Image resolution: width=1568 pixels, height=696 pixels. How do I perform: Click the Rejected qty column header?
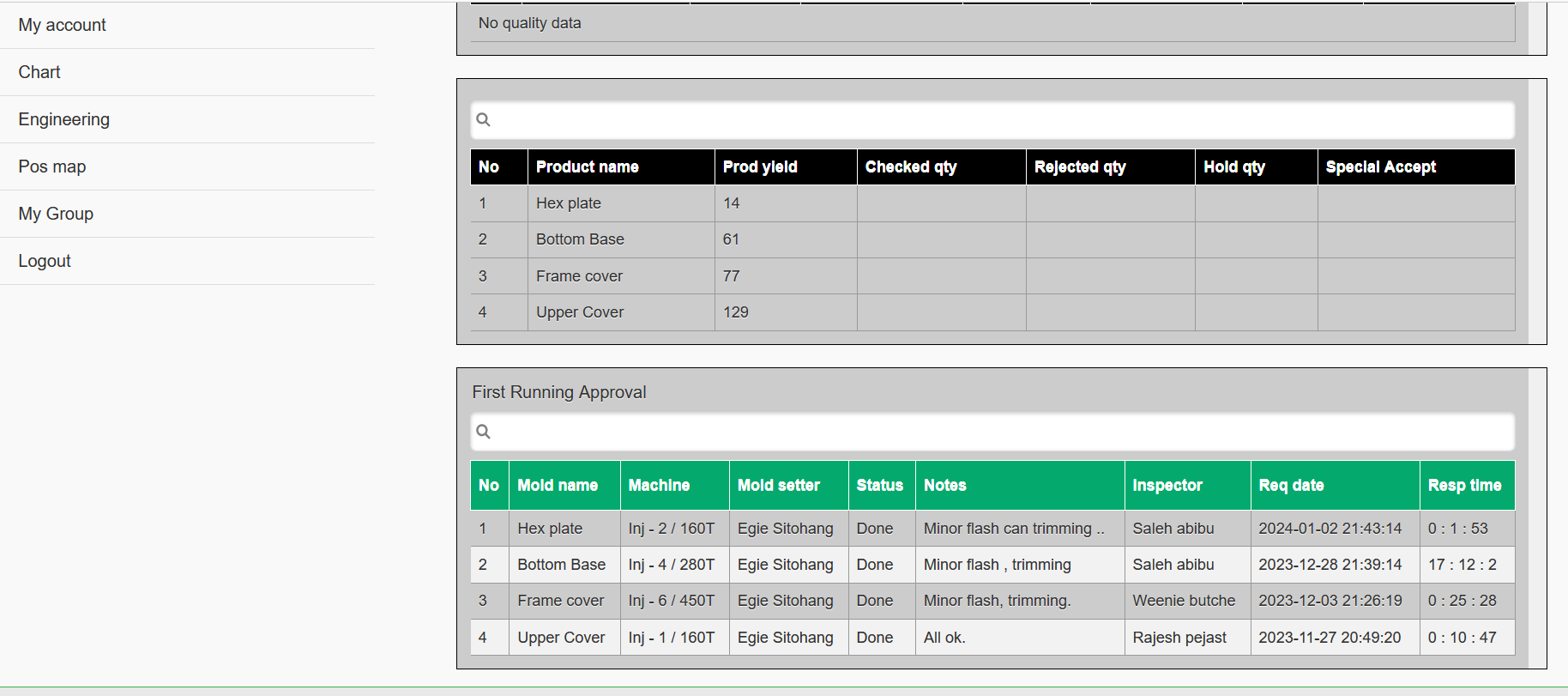click(x=1079, y=166)
